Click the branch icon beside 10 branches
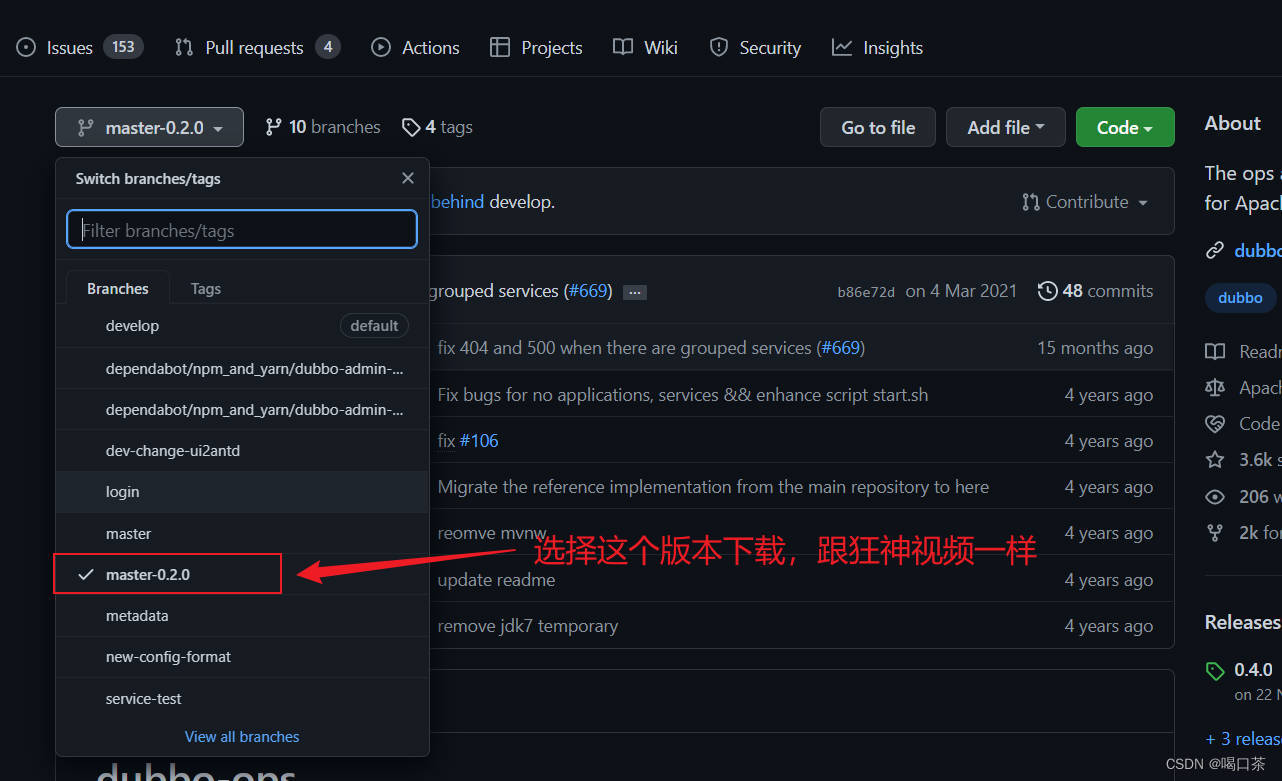1282x781 pixels. (x=273, y=127)
